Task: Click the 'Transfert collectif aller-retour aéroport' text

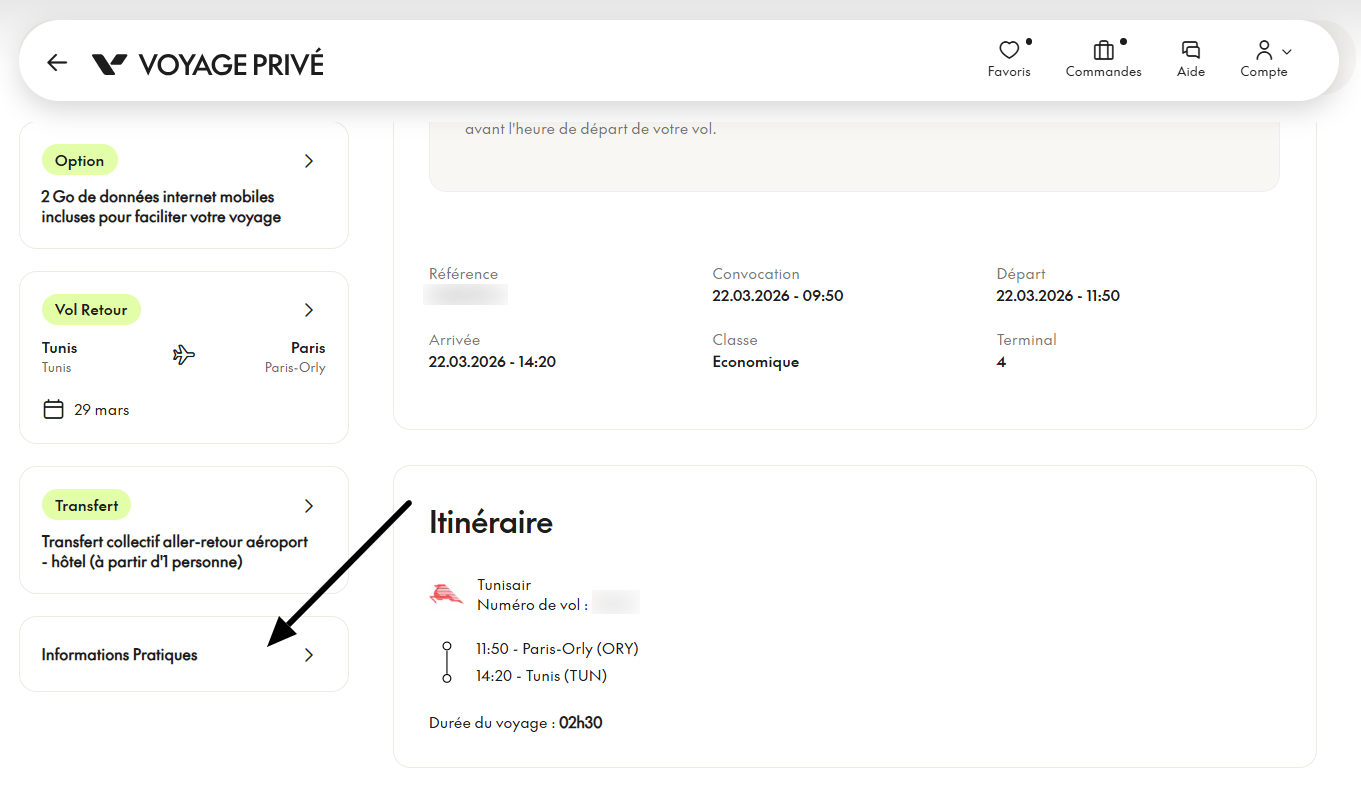Action: pos(175,542)
